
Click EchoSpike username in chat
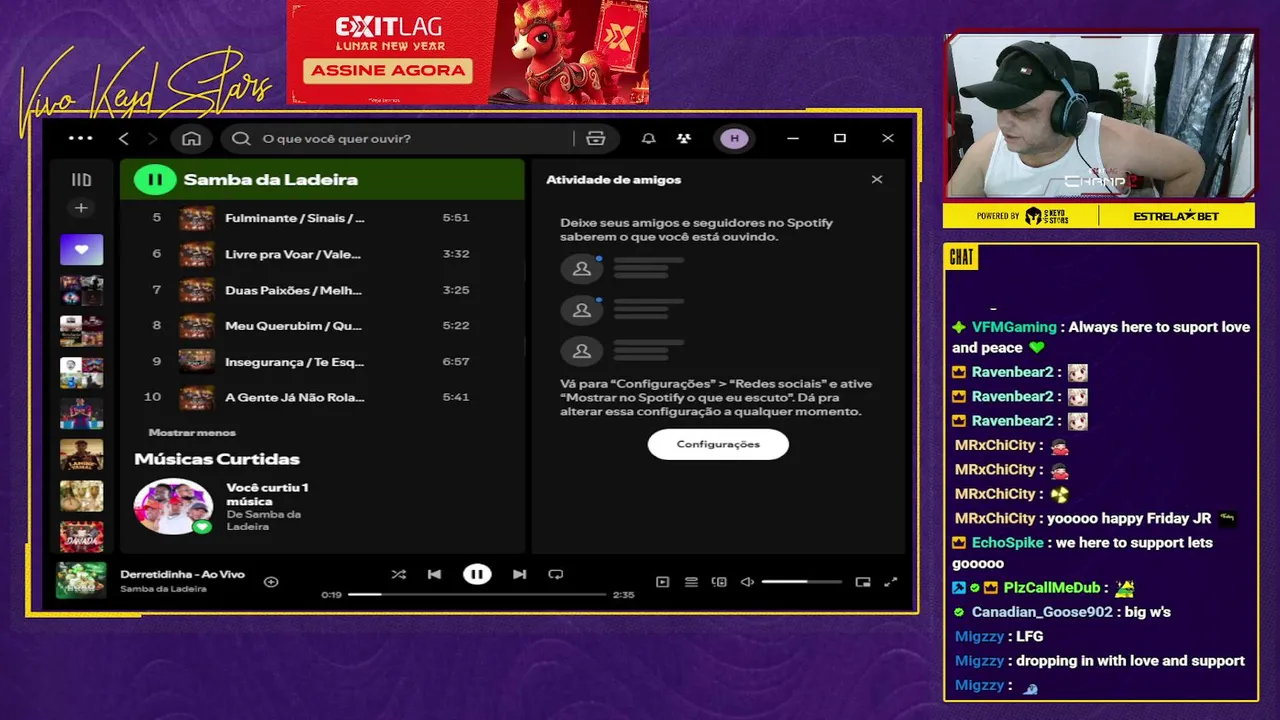tap(1007, 543)
